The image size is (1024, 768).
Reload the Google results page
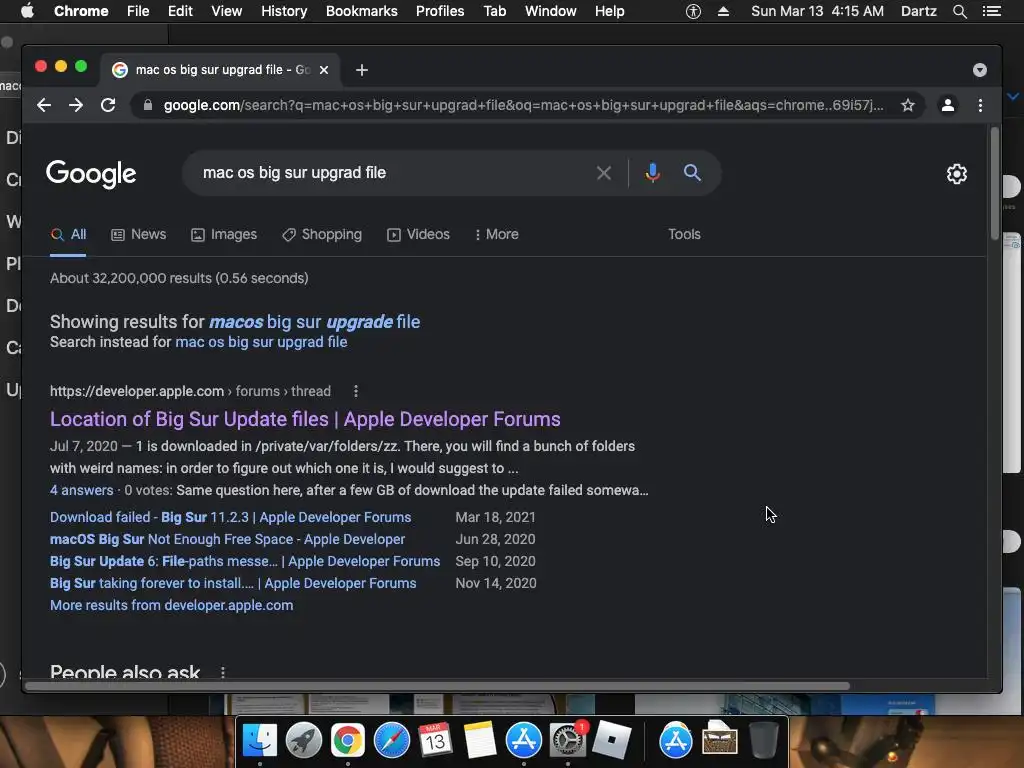[108, 105]
